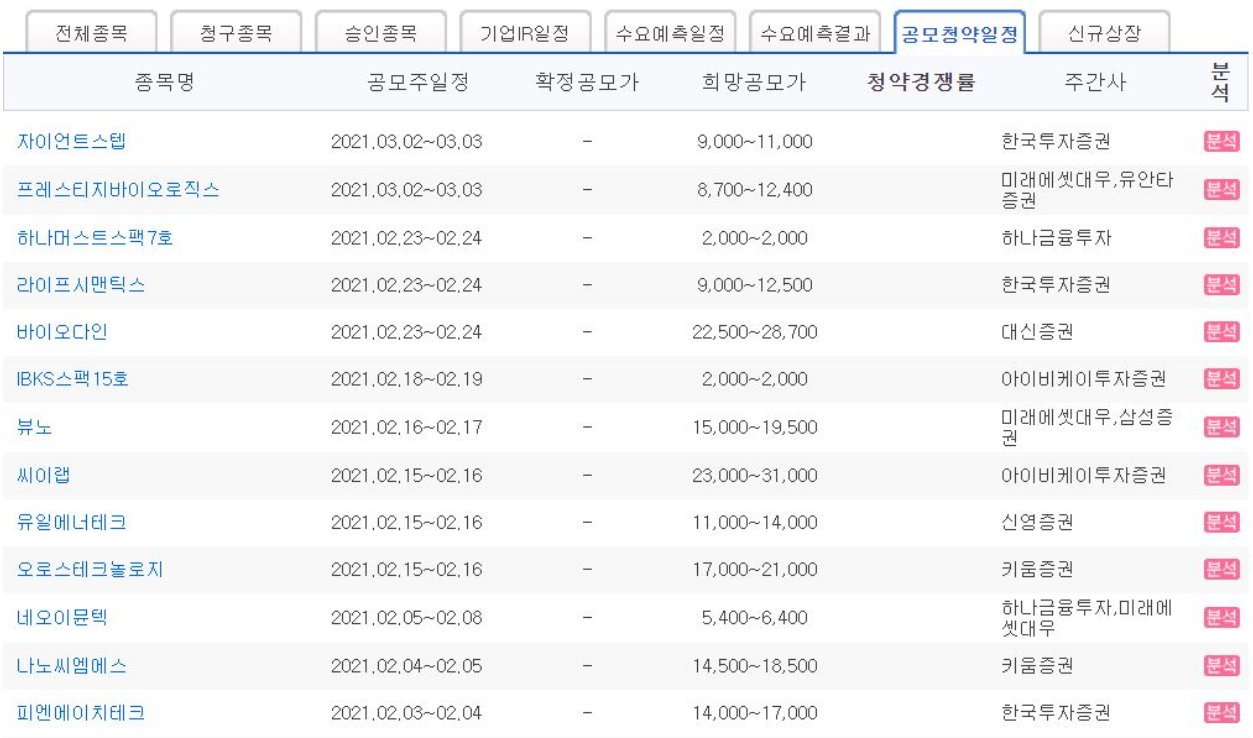Click 9,000~11,000 price range for 자이언트스텝
The height and width of the screenshot is (738, 1253).
point(755,143)
